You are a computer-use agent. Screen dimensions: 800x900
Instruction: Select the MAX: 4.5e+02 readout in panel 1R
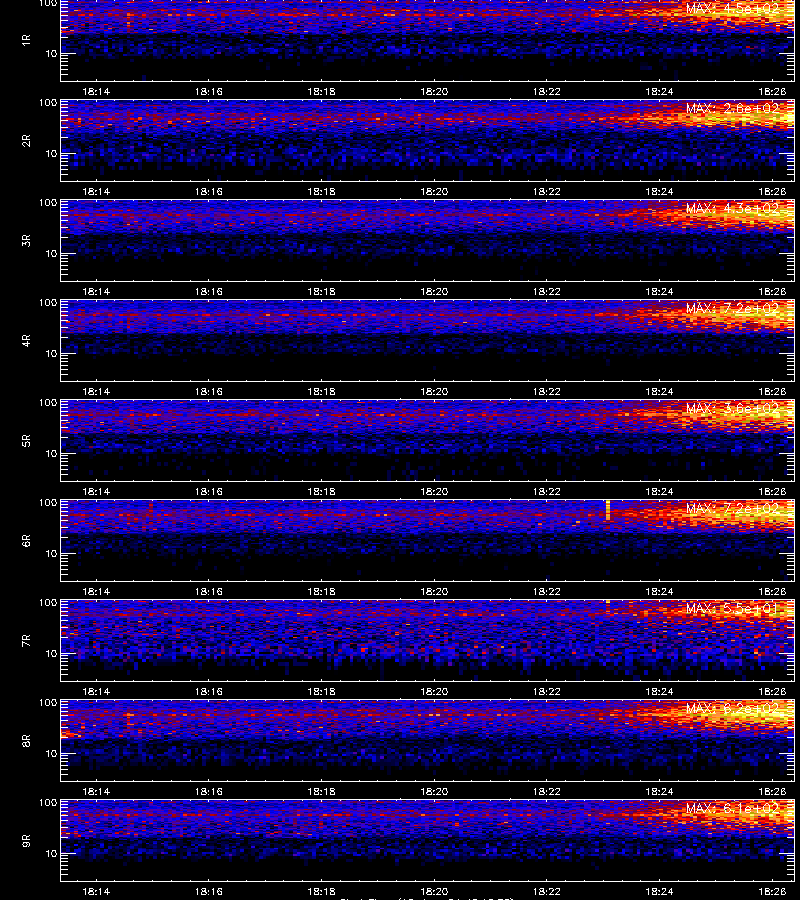732,9
